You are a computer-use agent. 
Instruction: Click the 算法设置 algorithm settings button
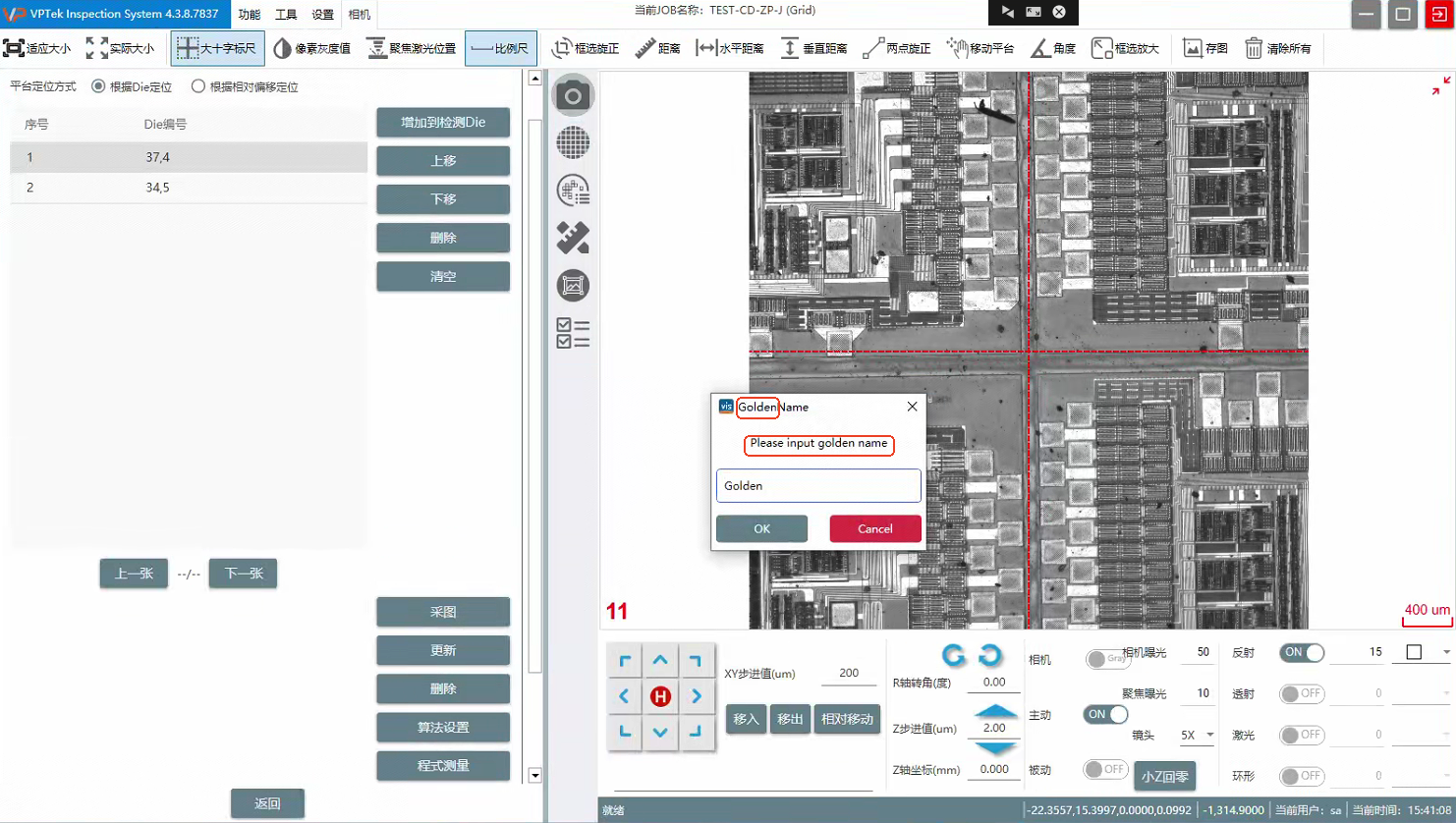coord(443,727)
